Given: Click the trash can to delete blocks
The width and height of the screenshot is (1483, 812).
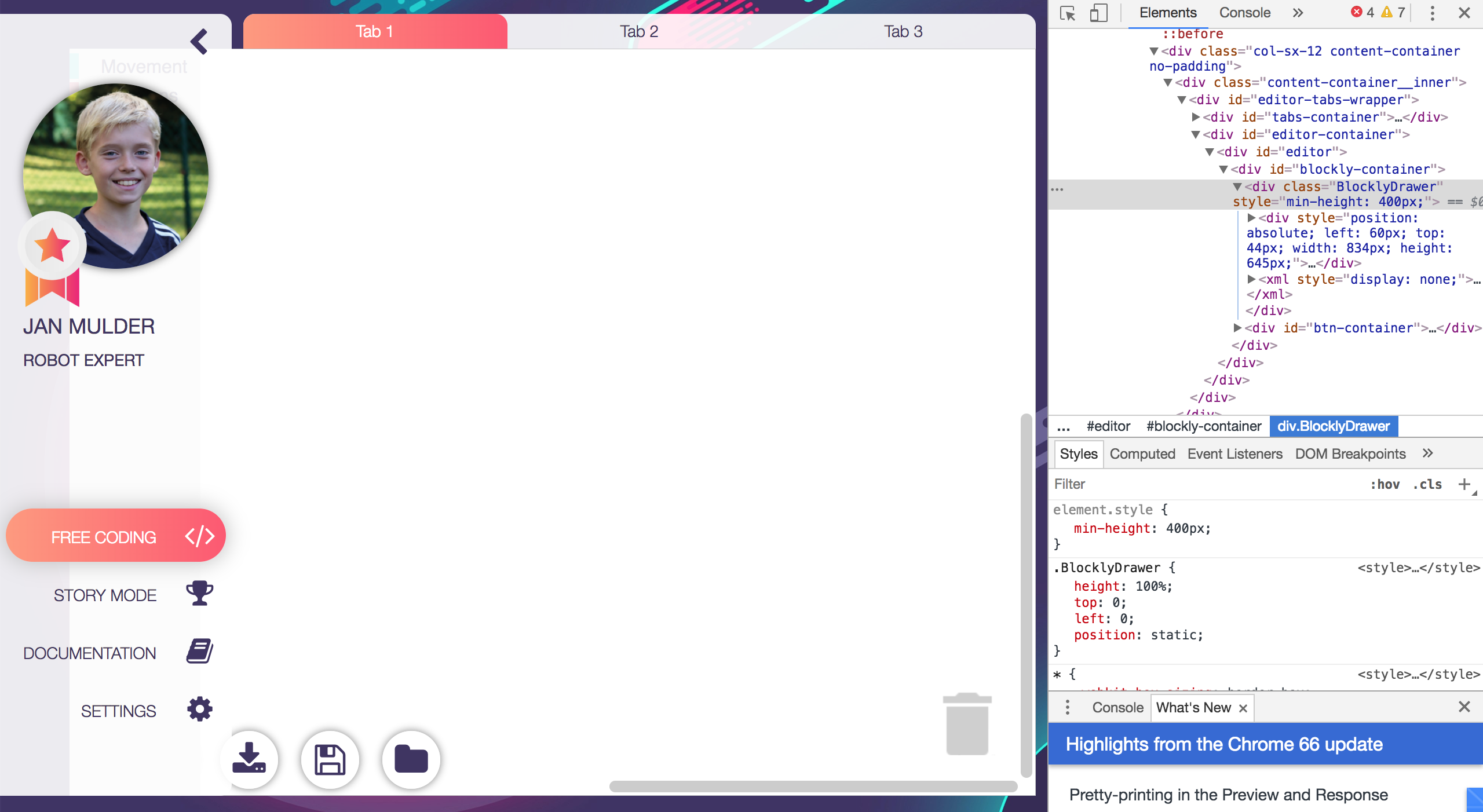Looking at the screenshot, I should 967,724.
